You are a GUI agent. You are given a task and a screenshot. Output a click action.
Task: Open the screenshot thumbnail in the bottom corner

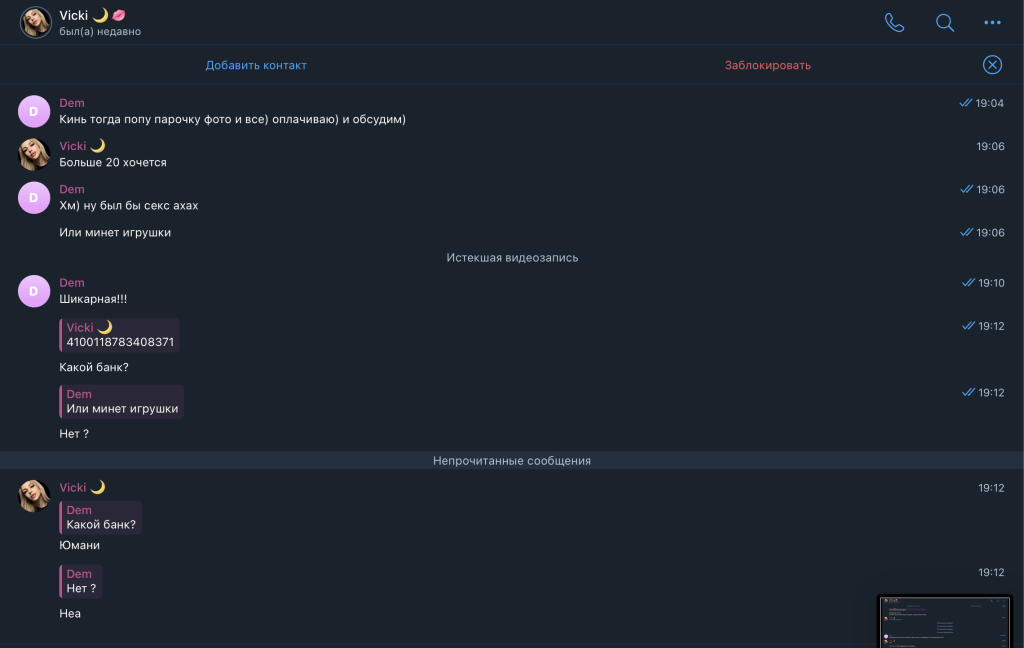pyautogui.click(x=945, y=621)
